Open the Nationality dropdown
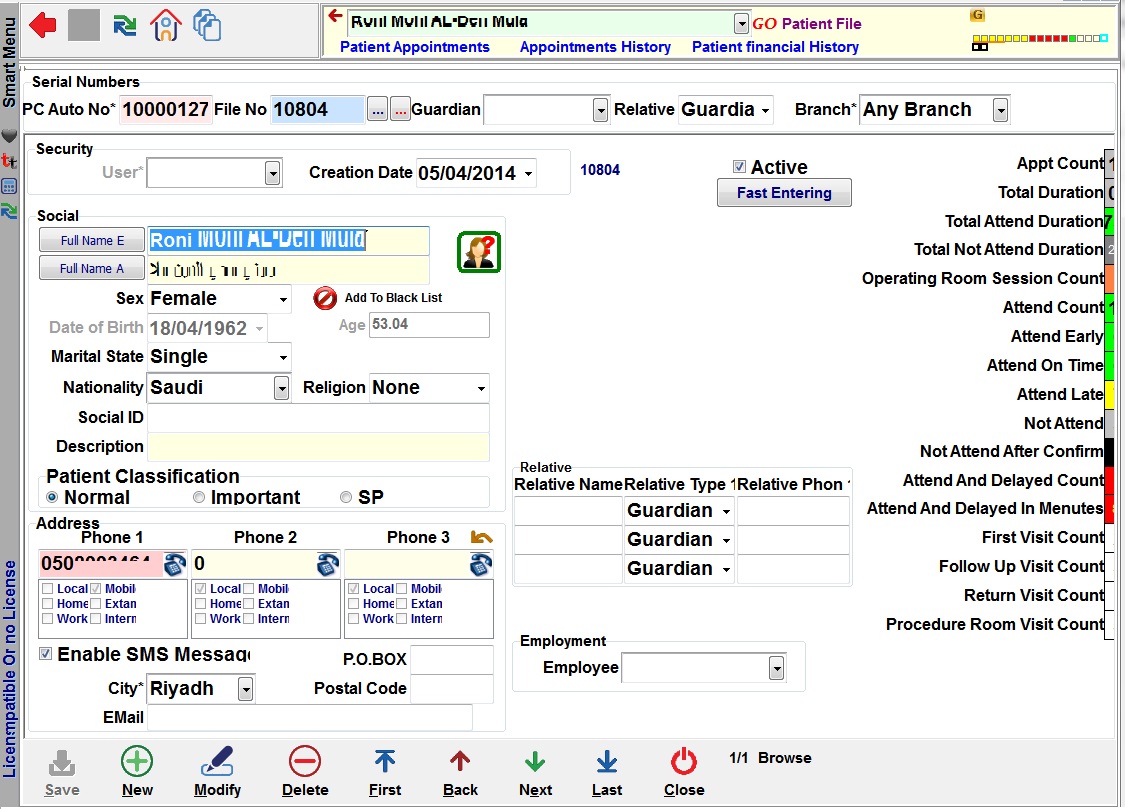The height and width of the screenshot is (809, 1125). (281, 388)
